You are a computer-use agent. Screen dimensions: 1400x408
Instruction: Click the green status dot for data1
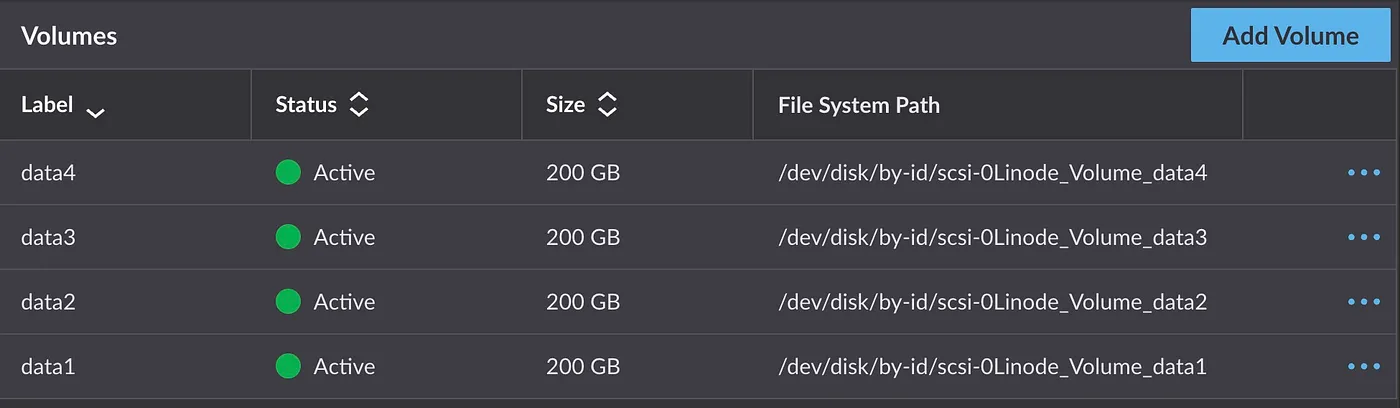pos(288,366)
